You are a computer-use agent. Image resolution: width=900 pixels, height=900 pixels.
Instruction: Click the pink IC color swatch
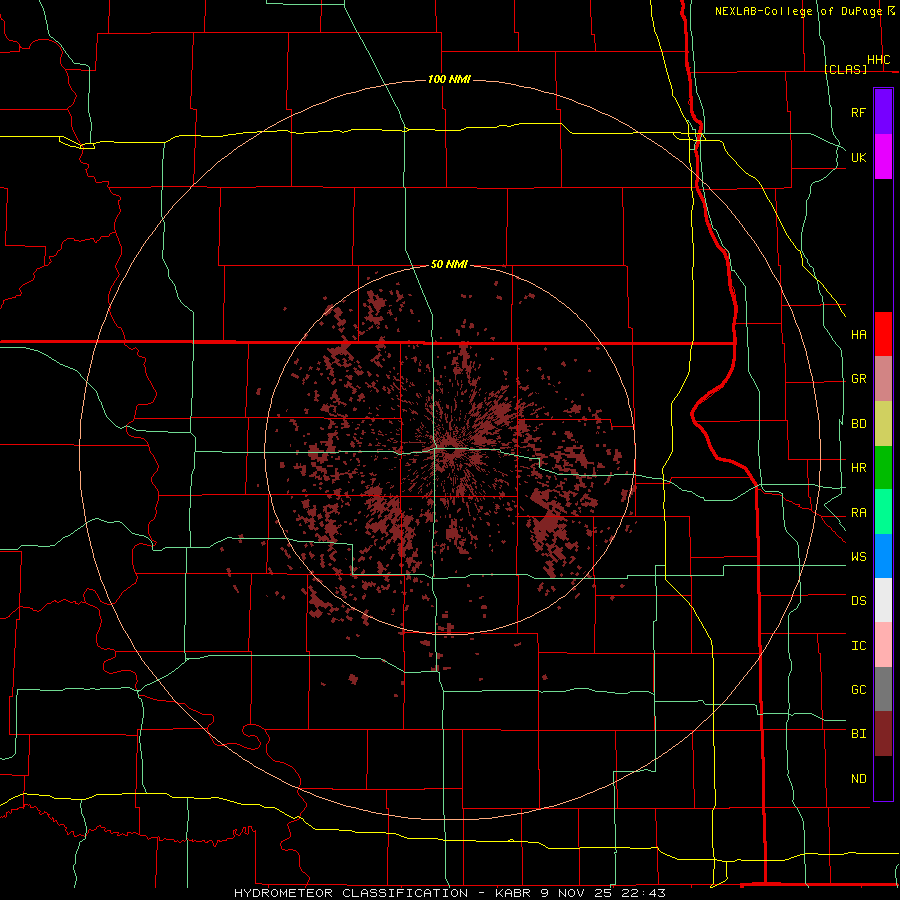pos(883,645)
